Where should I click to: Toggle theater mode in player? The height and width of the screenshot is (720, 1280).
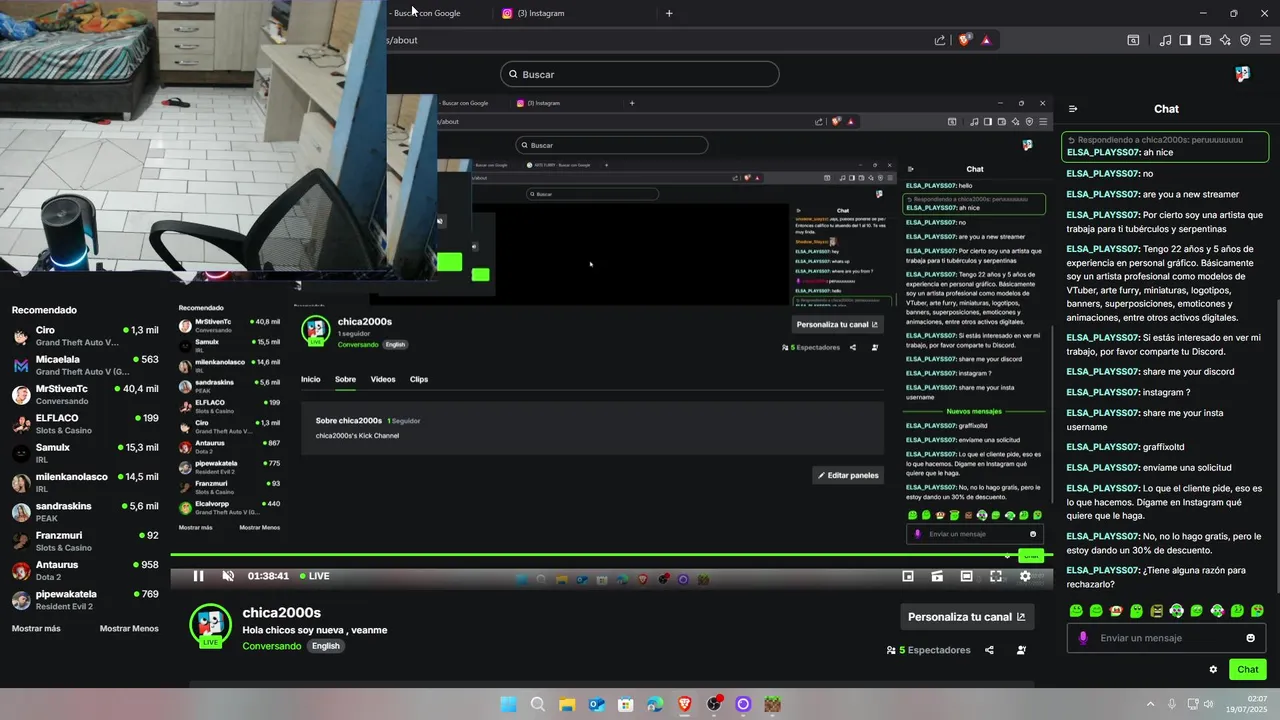pyautogui.click(x=966, y=576)
